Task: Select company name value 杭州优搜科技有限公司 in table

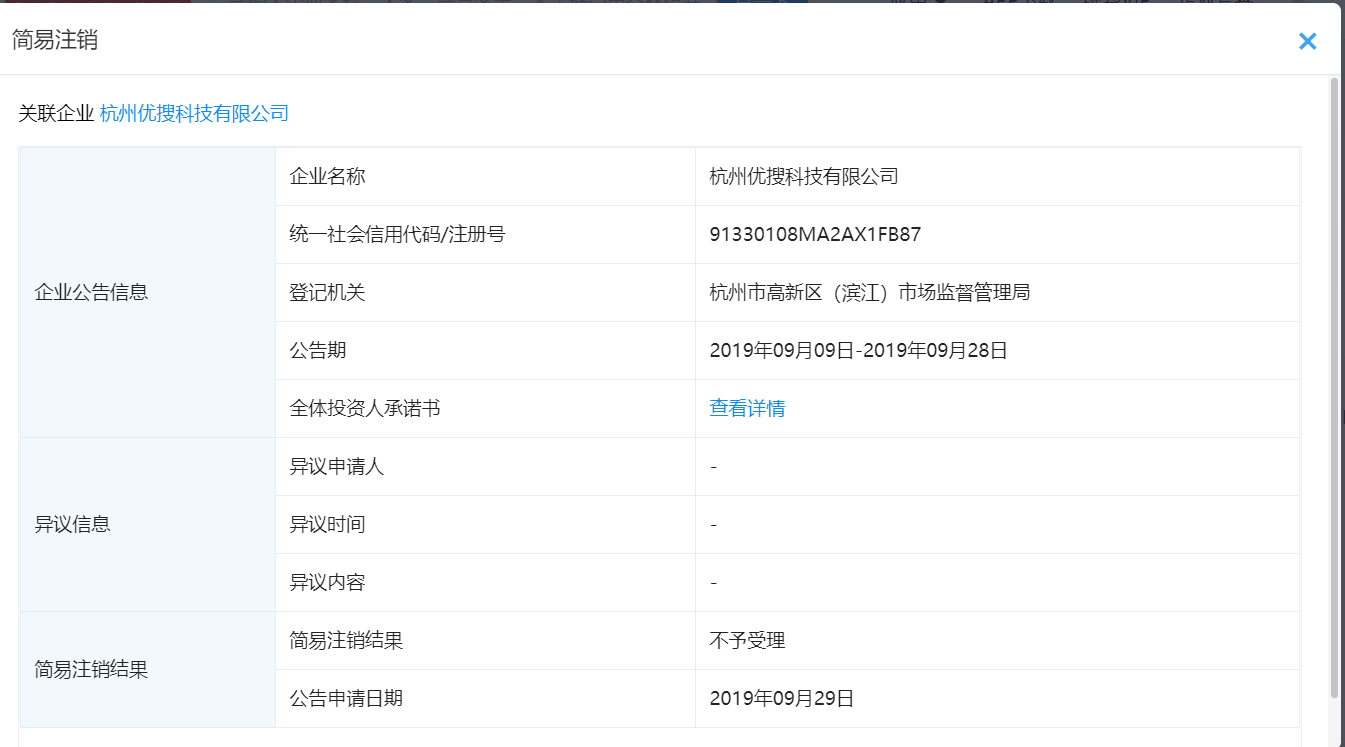Action: pos(804,177)
